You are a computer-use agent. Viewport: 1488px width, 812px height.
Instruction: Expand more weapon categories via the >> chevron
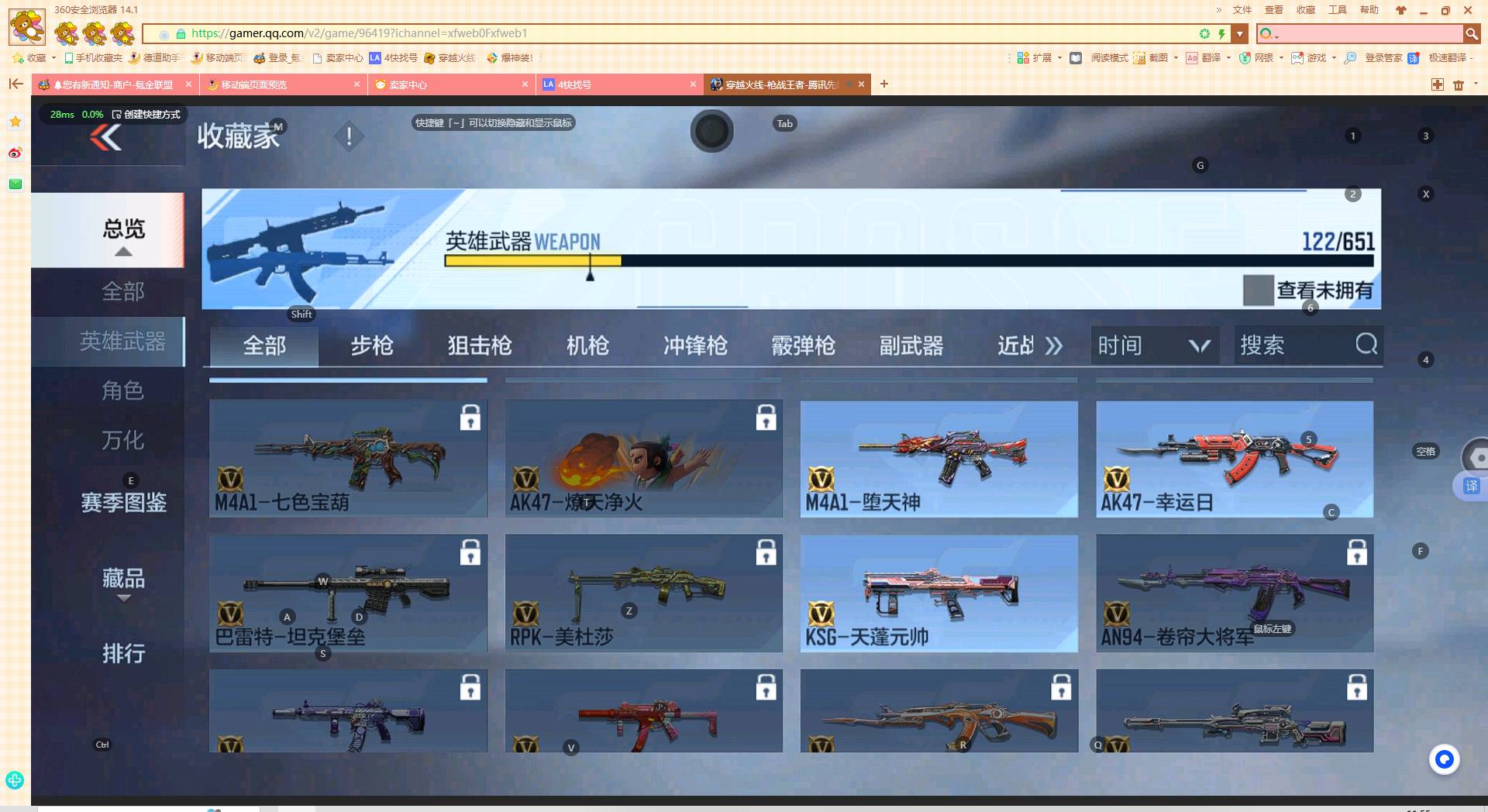(x=1055, y=346)
